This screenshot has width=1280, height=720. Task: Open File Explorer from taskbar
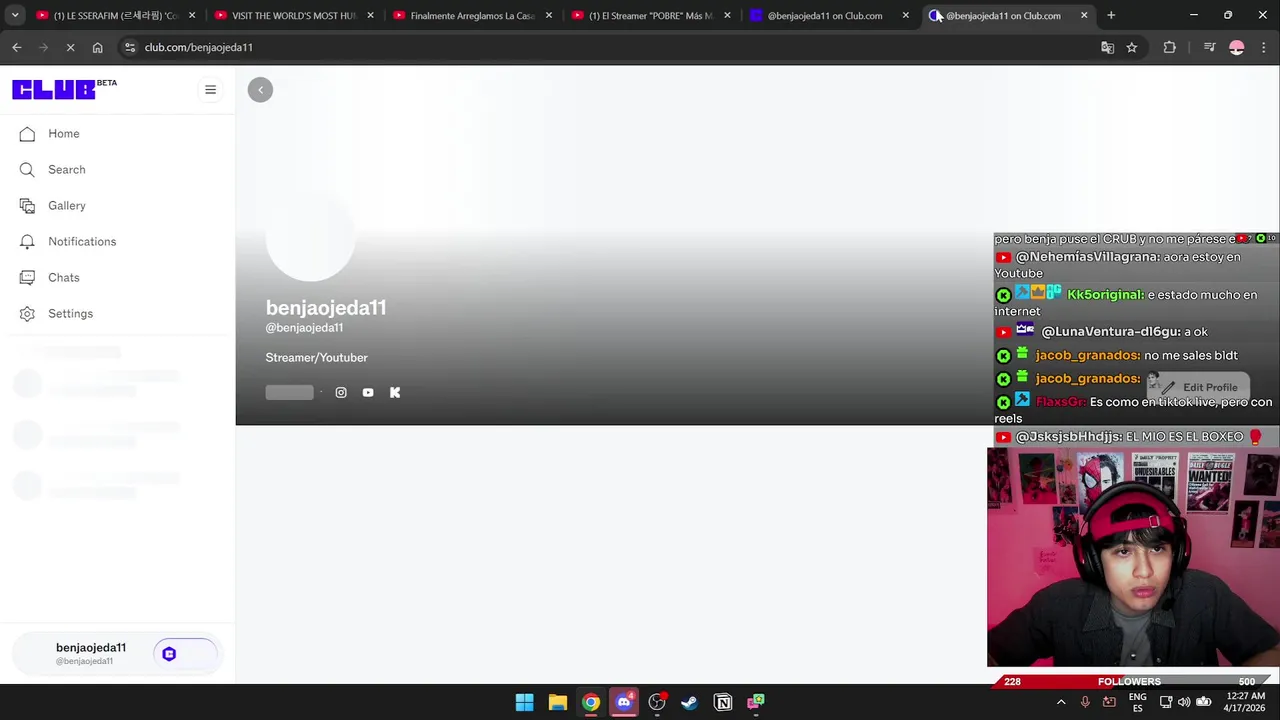click(x=558, y=702)
